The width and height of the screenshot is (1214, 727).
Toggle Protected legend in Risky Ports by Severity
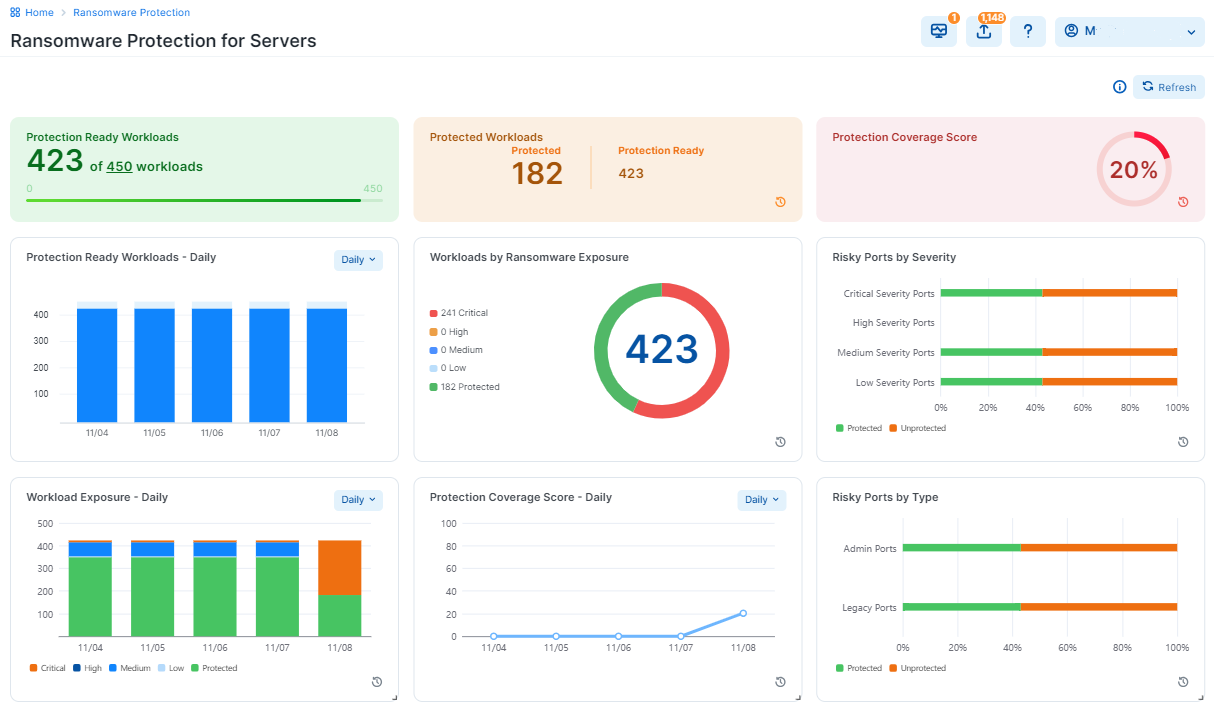tap(859, 428)
